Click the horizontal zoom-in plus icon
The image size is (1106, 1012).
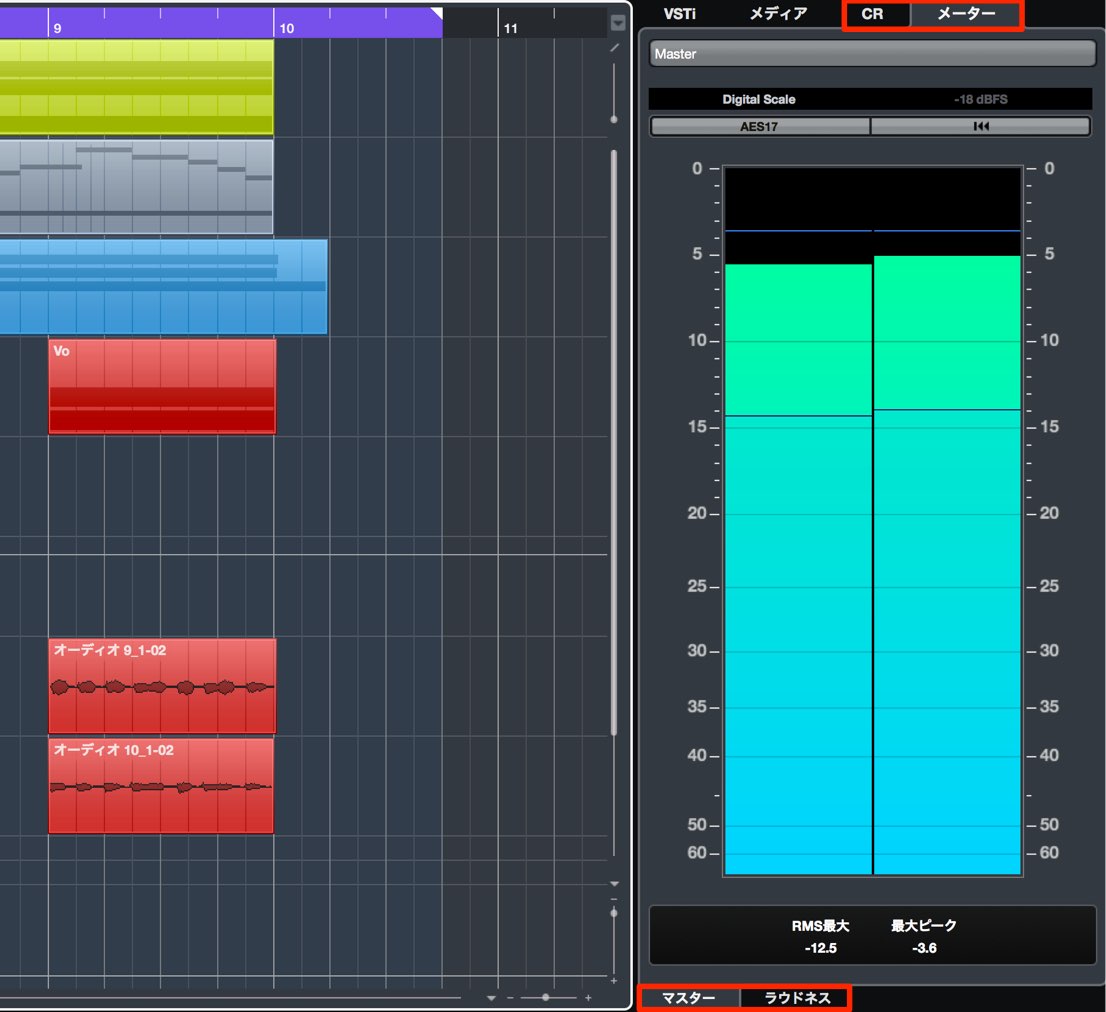coord(588,997)
